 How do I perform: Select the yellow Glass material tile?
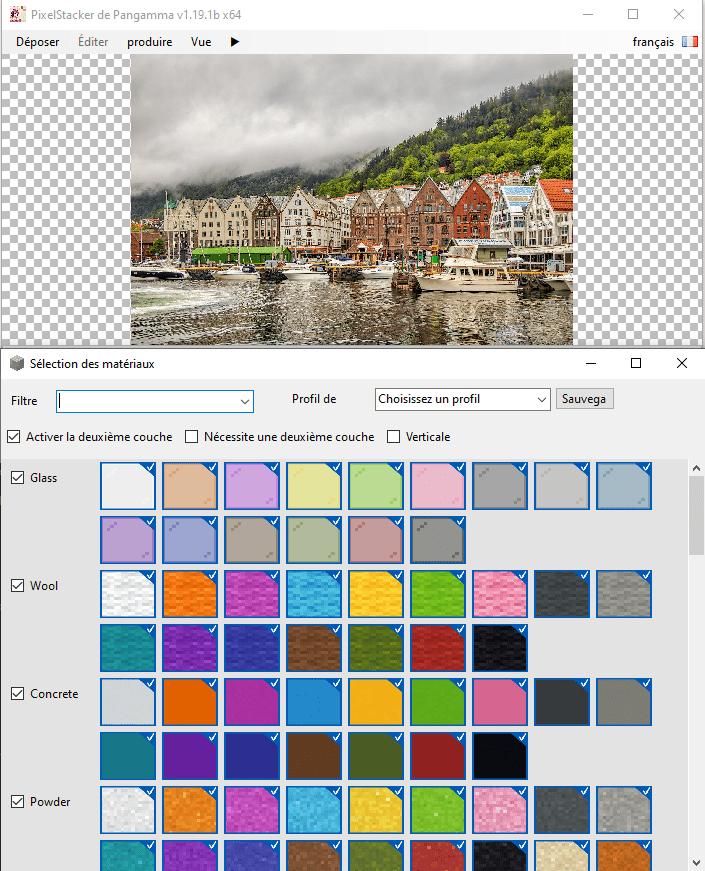(314, 486)
